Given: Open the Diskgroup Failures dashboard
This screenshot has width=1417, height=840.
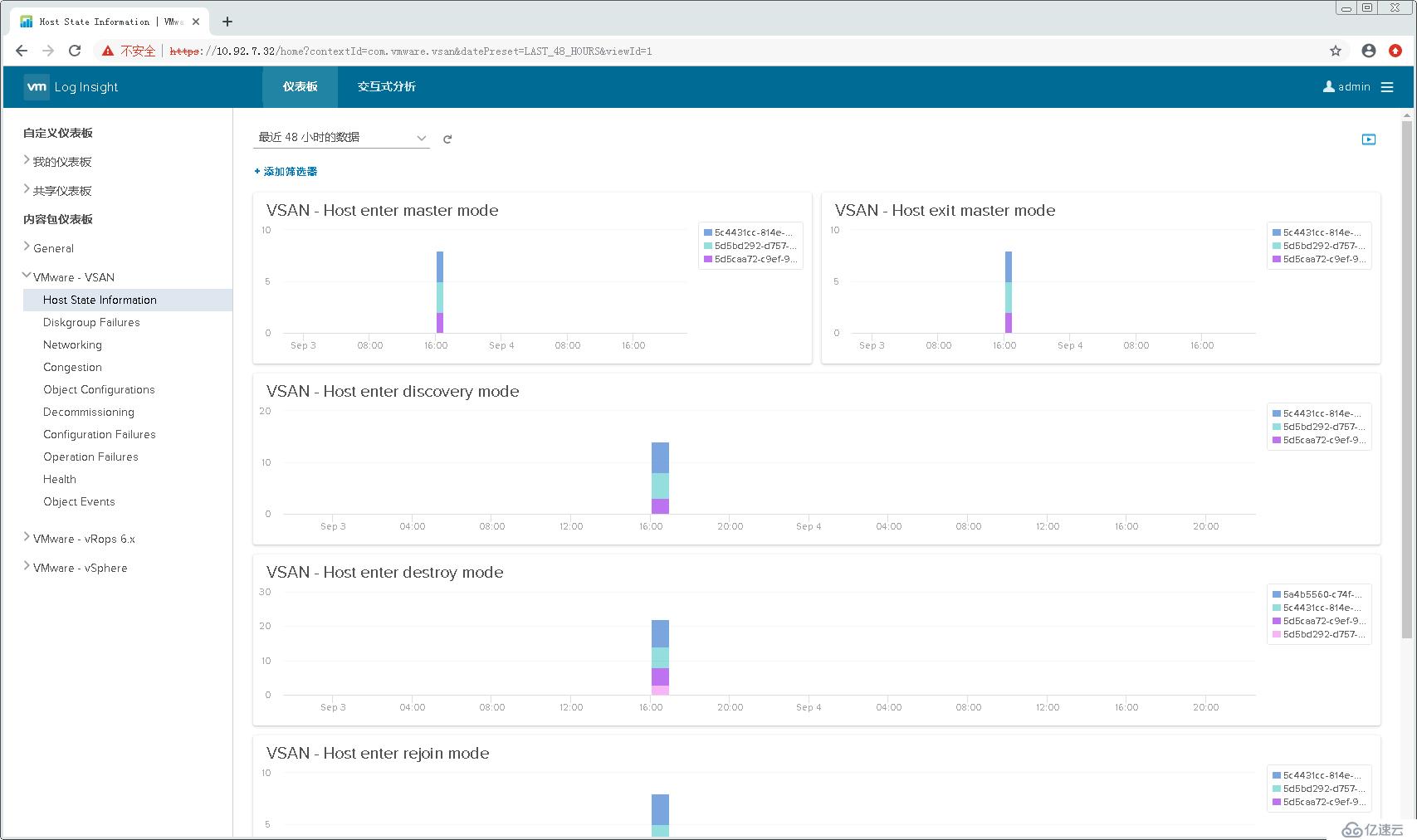Looking at the screenshot, I should point(91,322).
